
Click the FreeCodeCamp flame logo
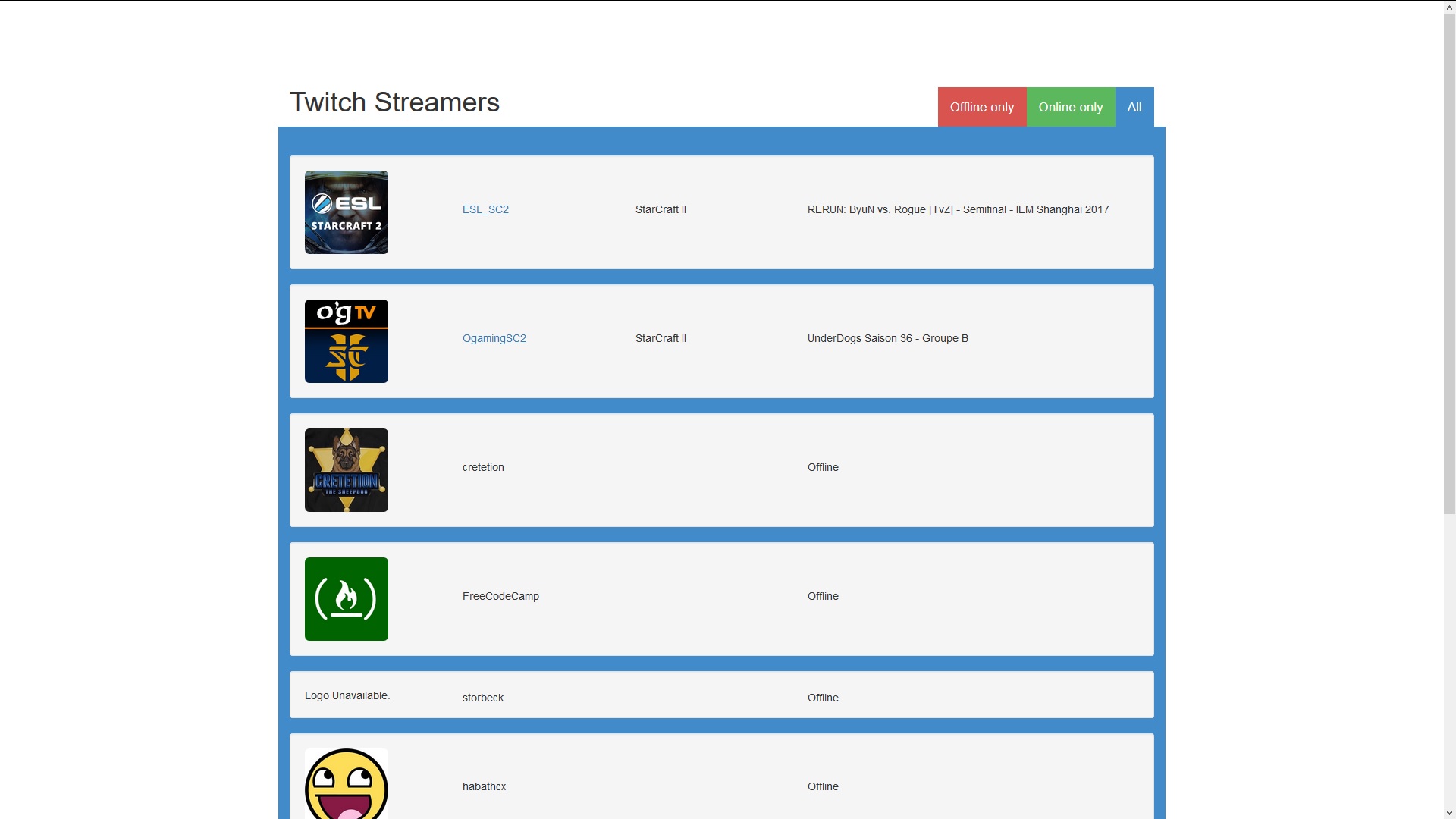pyautogui.click(x=347, y=599)
